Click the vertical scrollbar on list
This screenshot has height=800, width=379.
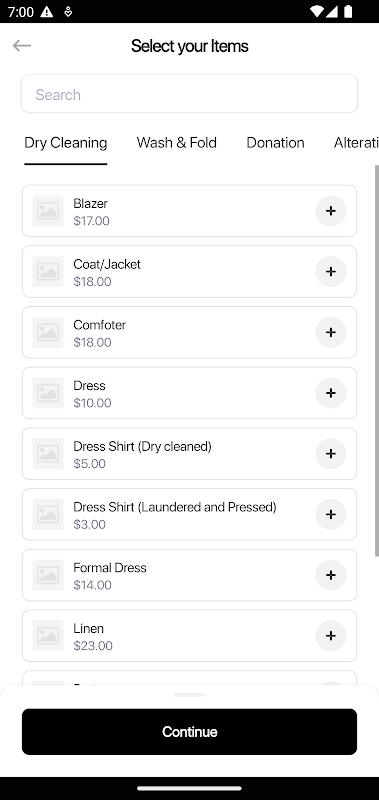[377, 360]
